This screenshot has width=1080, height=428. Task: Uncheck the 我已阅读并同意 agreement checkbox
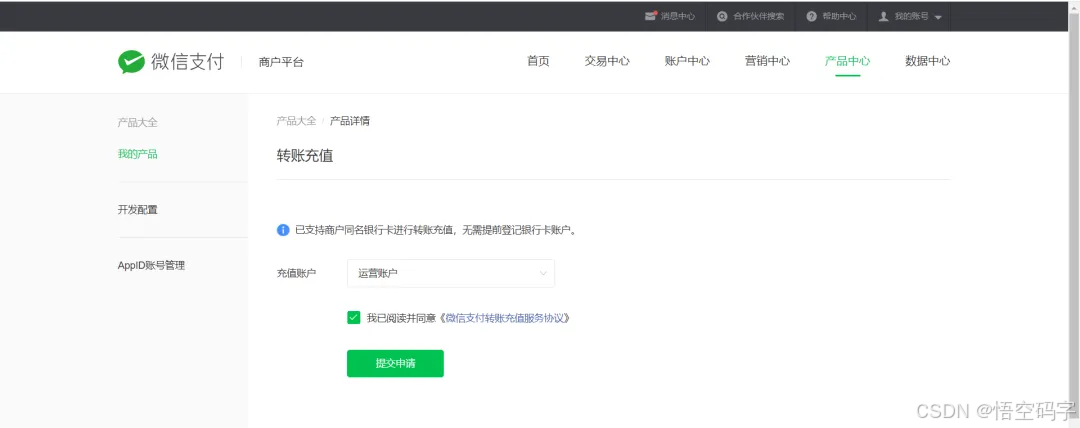[353, 318]
